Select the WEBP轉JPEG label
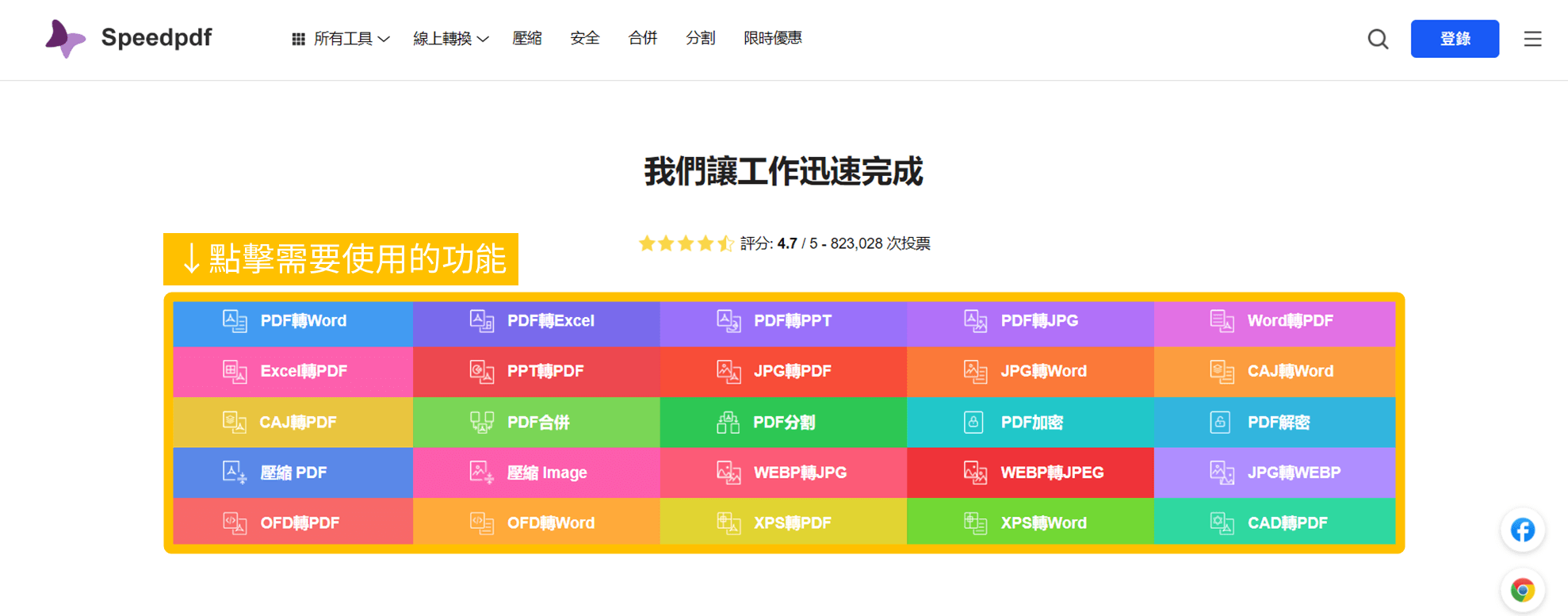Viewport: 1568px width, 616px height. coord(1052,473)
